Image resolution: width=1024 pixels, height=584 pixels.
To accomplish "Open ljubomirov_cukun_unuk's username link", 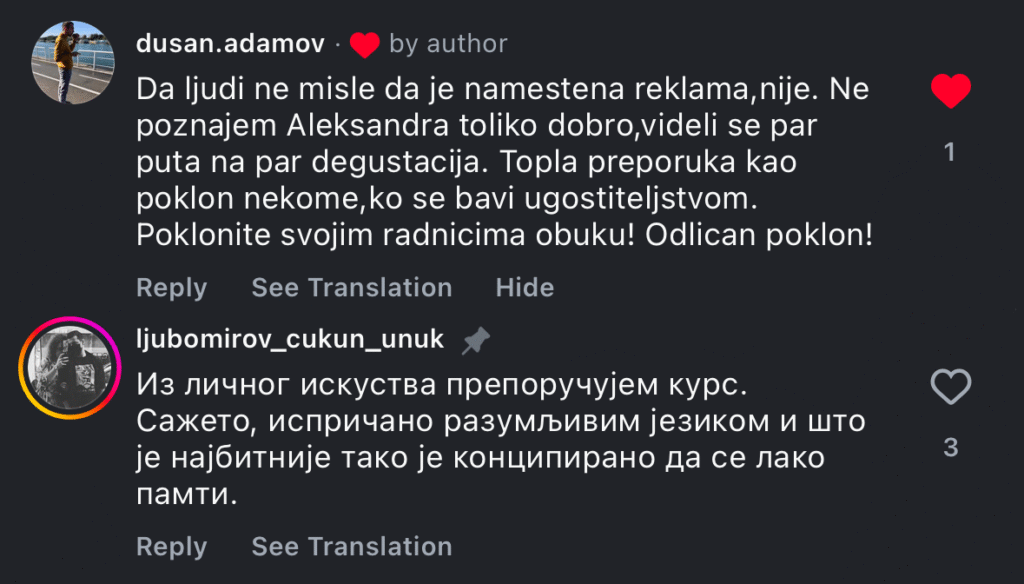I will [290, 339].
